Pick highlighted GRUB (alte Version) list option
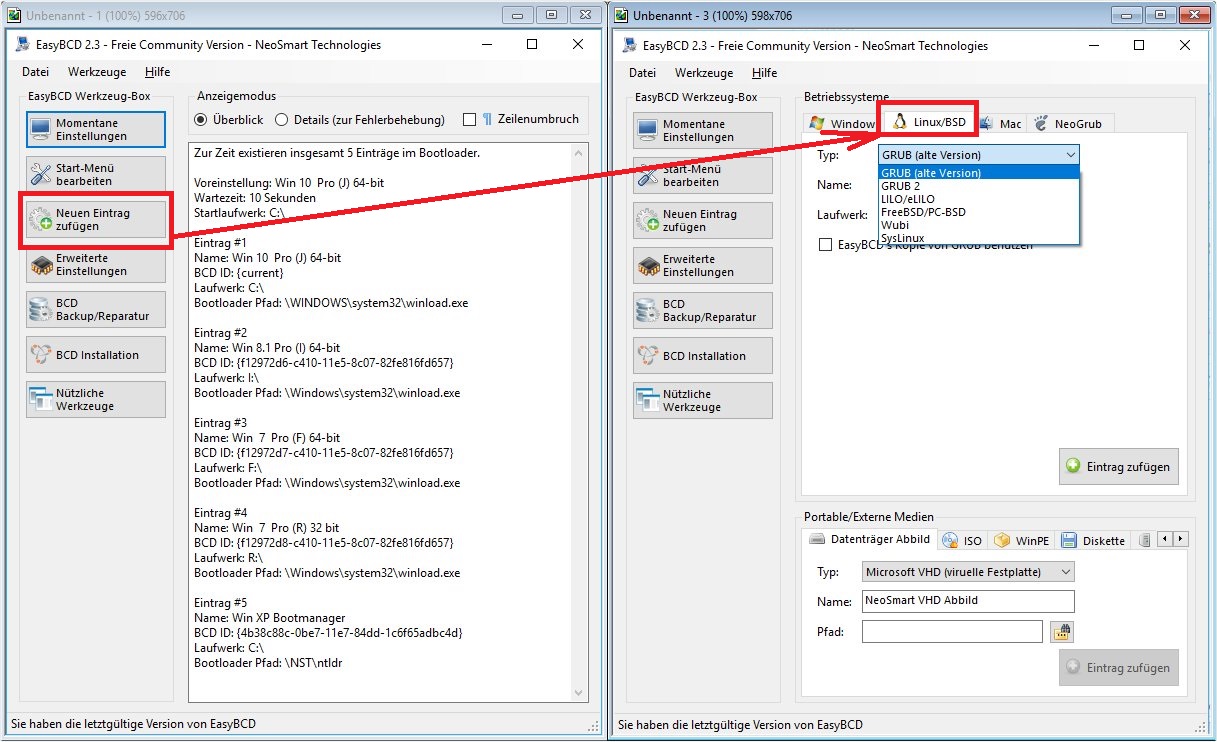 pos(979,173)
